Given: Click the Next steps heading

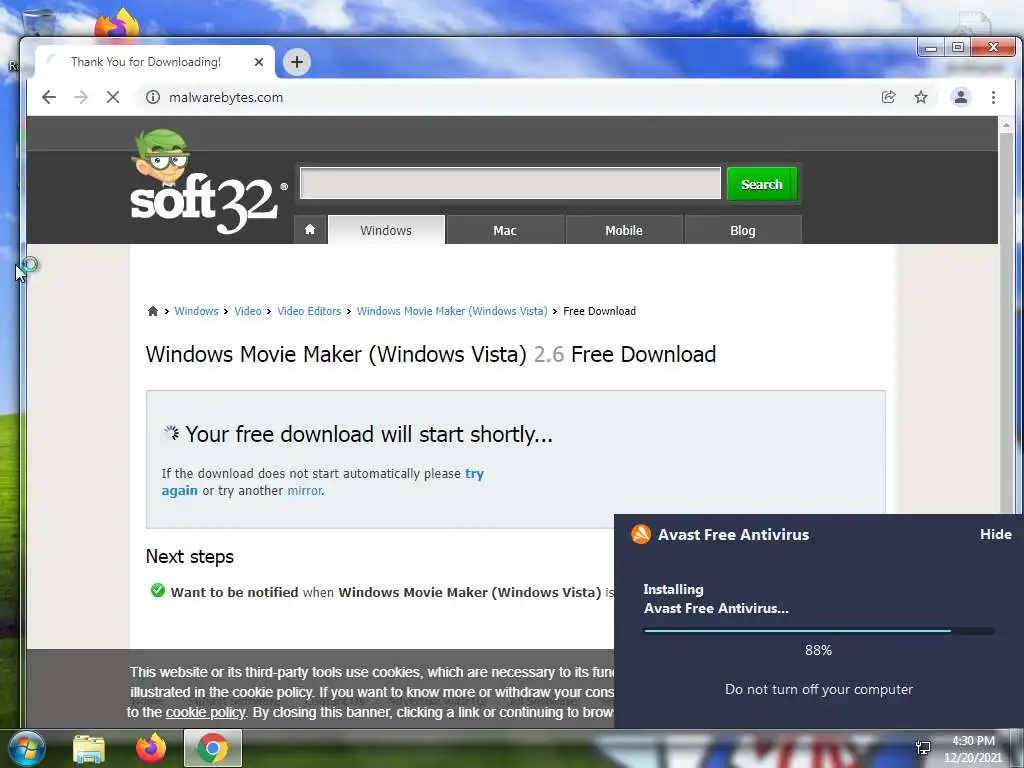Looking at the screenshot, I should tap(189, 556).
